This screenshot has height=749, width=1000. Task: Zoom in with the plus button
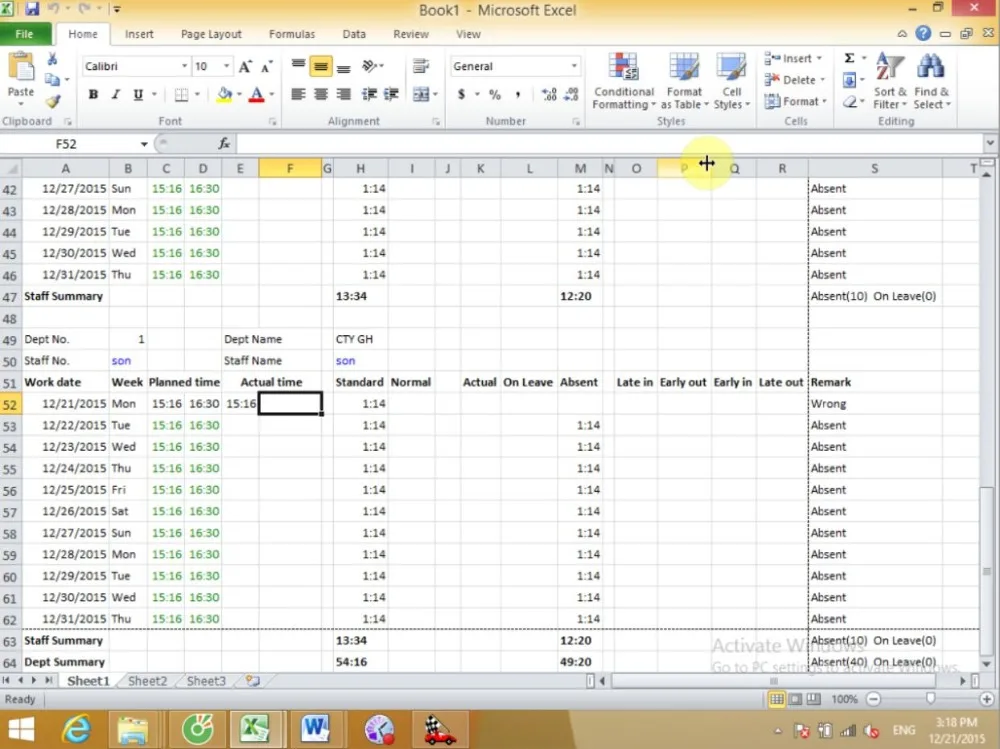(x=987, y=699)
